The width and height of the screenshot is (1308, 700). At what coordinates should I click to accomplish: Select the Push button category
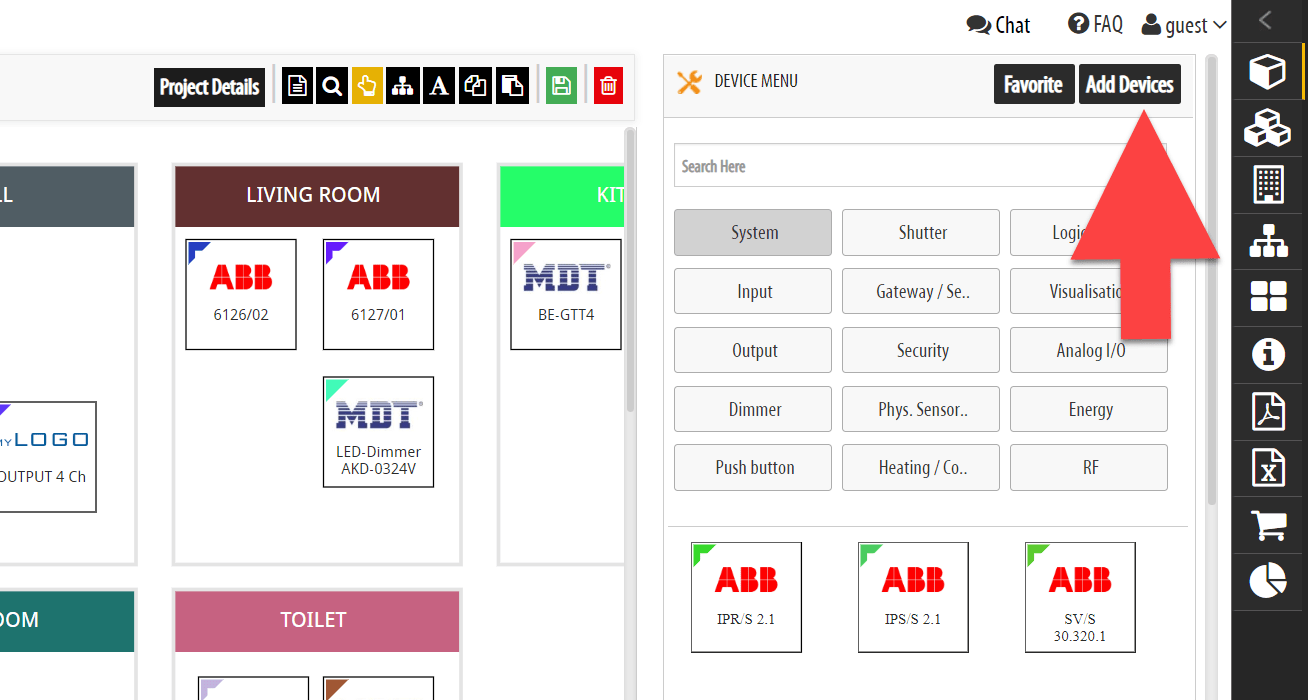click(x=753, y=467)
